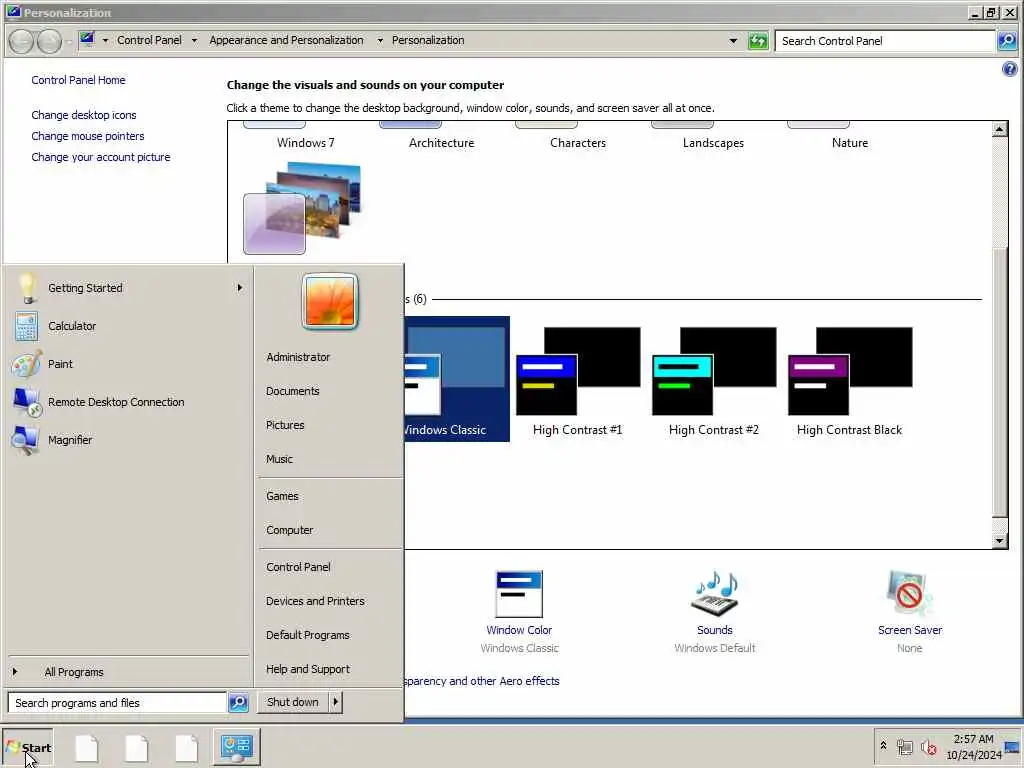Click the help question mark icon

(x=1010, y=69)
